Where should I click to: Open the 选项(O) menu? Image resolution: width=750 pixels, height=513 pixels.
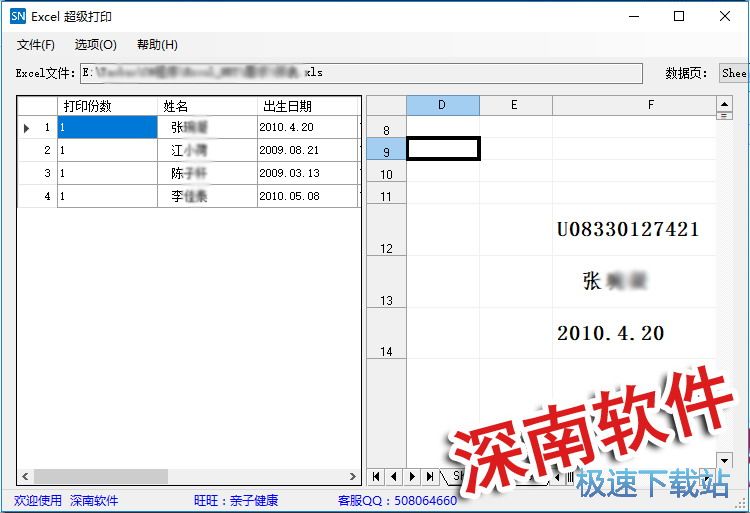pos(95,45)
